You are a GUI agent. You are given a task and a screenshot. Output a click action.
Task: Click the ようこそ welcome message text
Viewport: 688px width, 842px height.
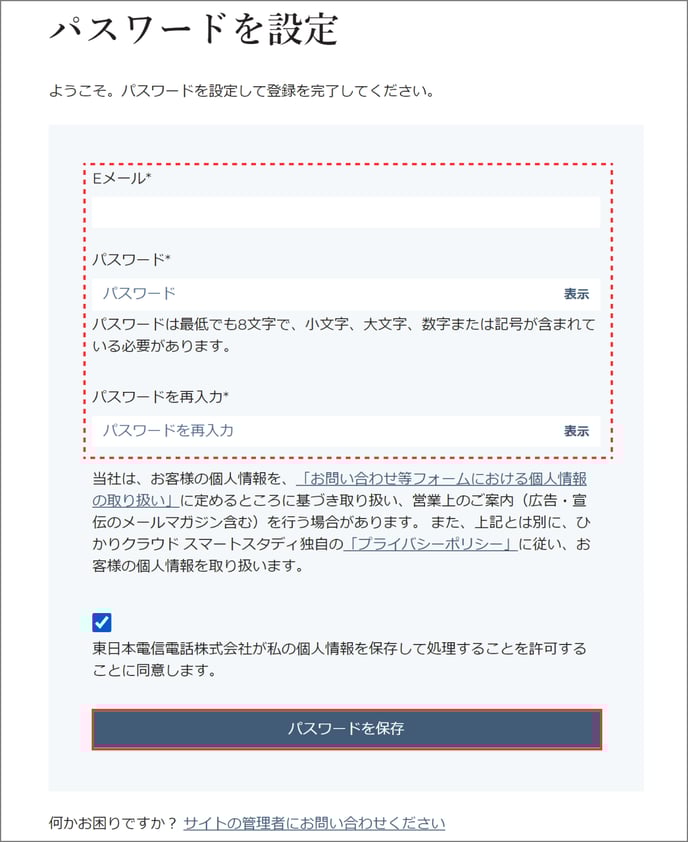pyautogui.click(x=241, y=91)
